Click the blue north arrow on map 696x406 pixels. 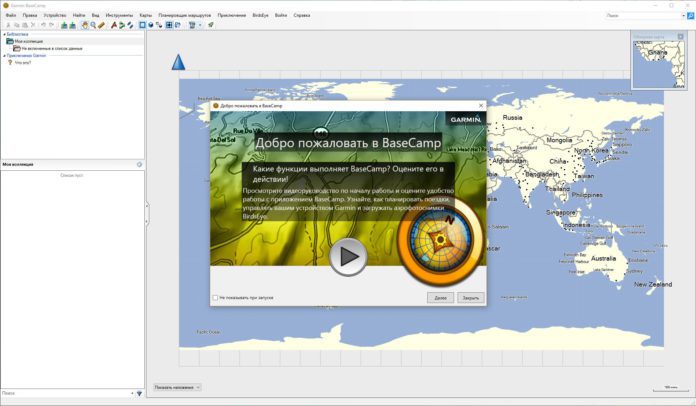(178, 62)
